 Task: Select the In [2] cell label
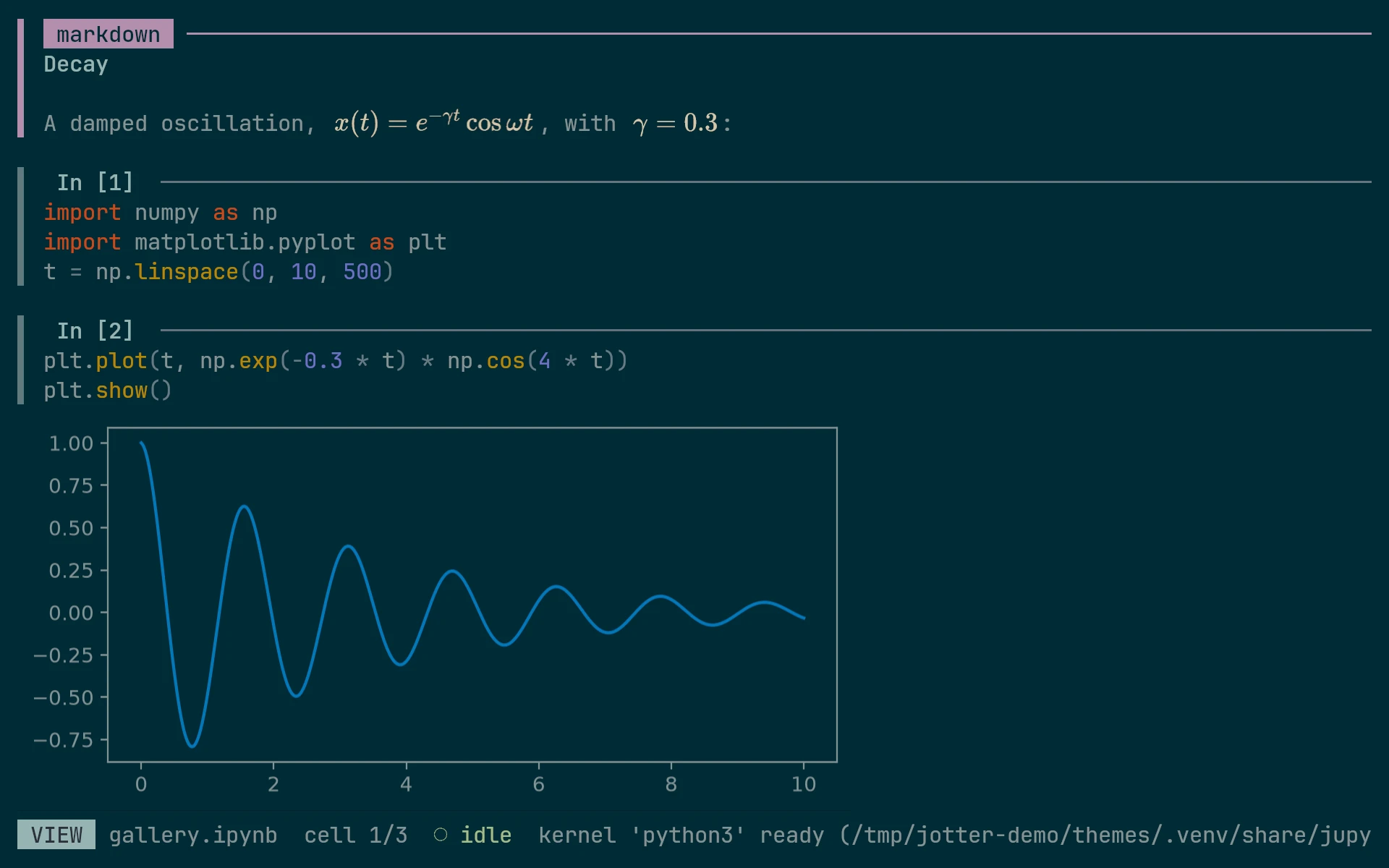(95, 331)
